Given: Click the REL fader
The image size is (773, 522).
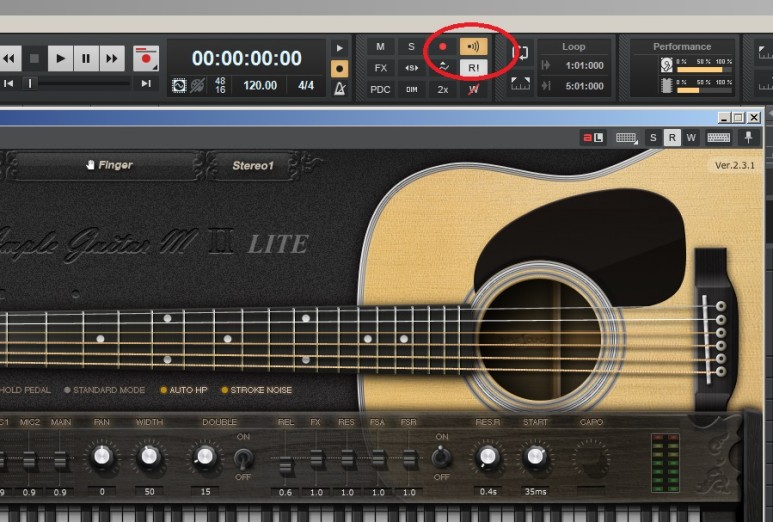Looking at the screenshot, I should pos(285,464).
